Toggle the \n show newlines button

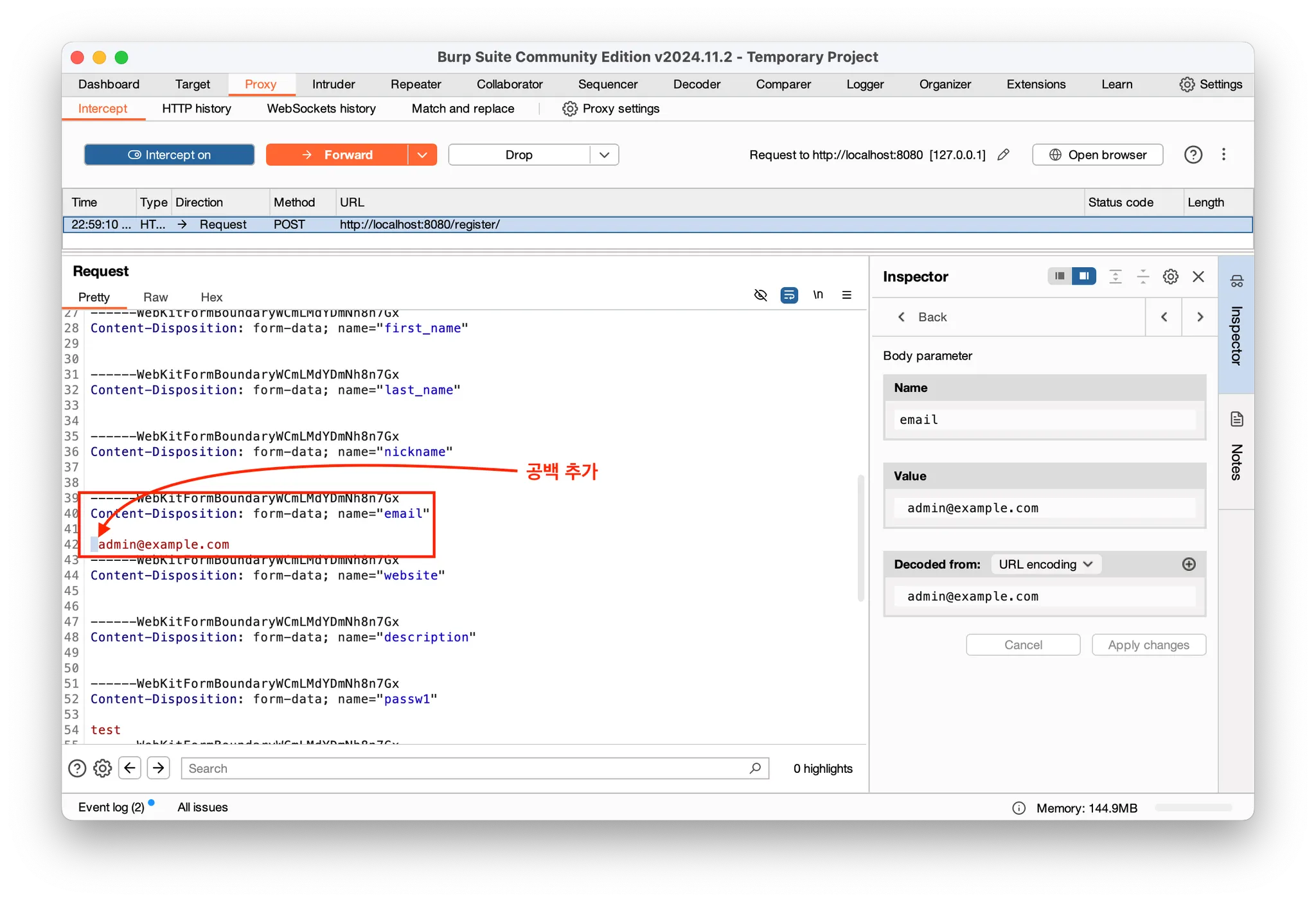[818, 295]
